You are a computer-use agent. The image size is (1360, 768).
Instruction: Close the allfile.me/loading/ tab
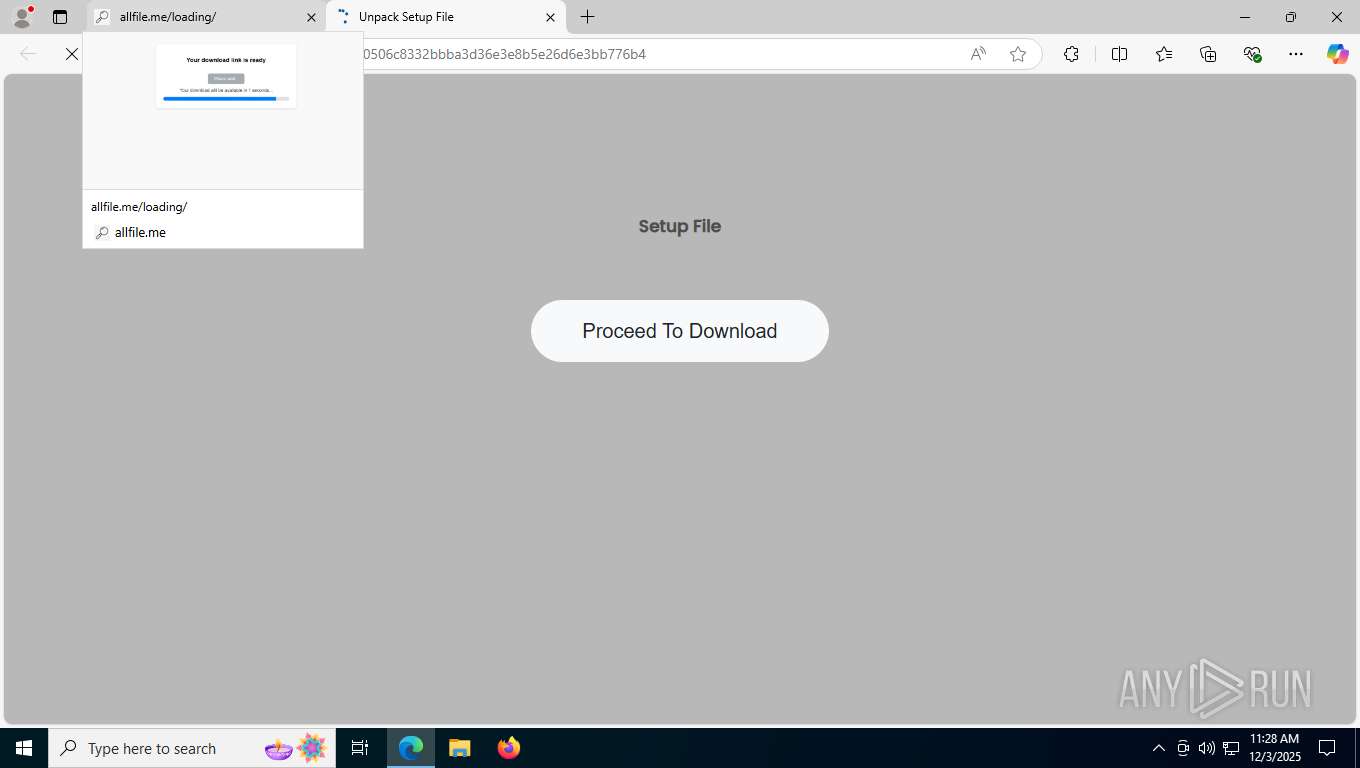click(311, 17)
